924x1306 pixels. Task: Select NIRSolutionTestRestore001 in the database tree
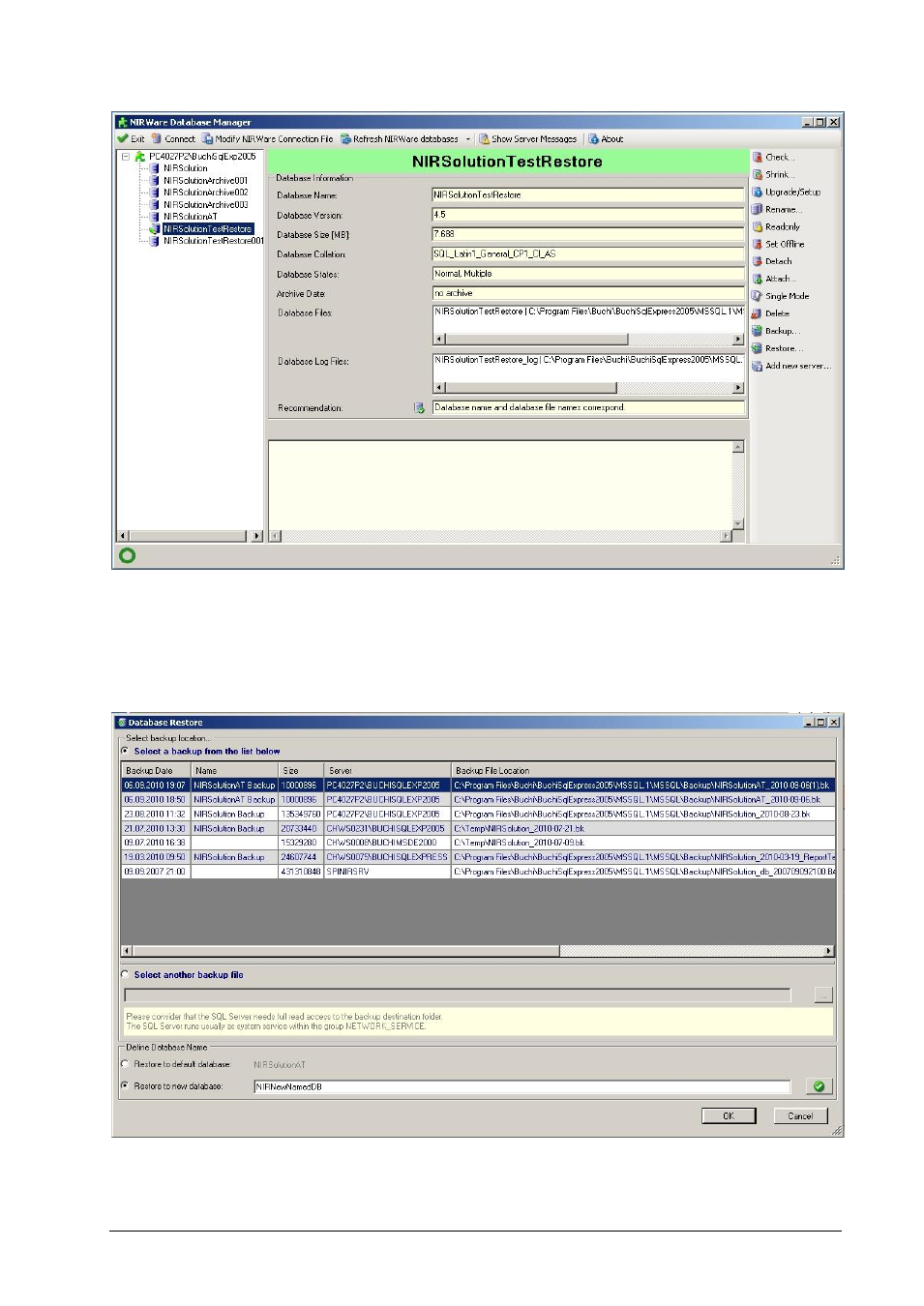click(214, 241)
